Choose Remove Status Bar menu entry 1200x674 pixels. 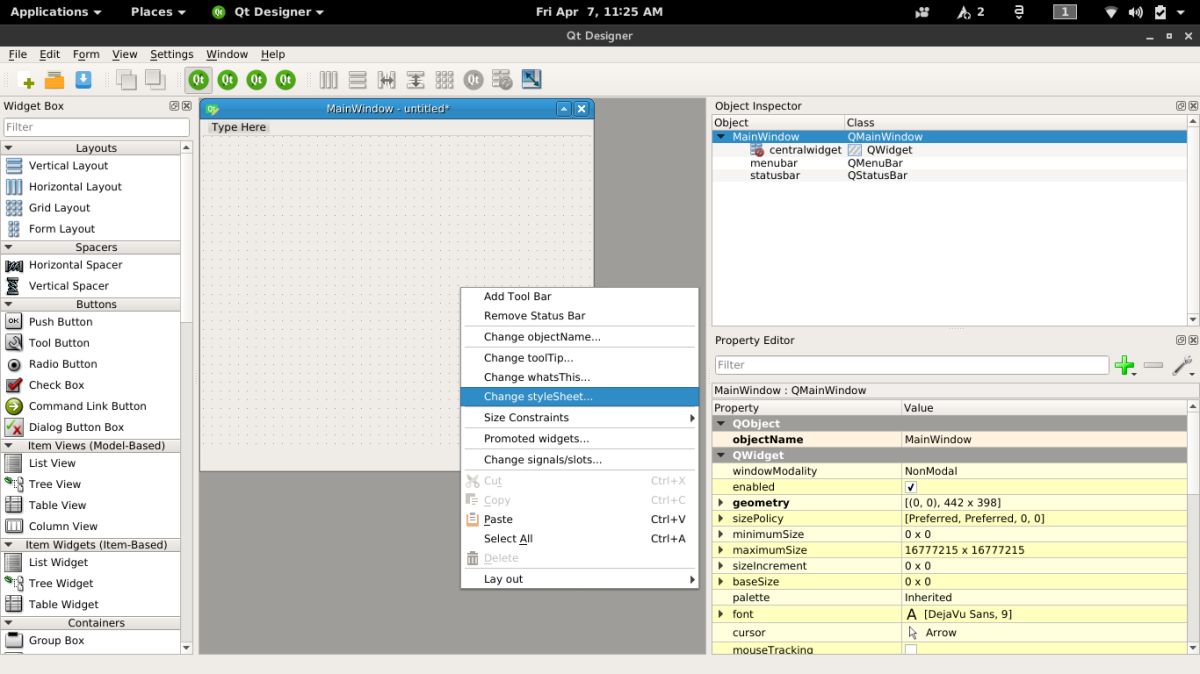coord(579,316)
